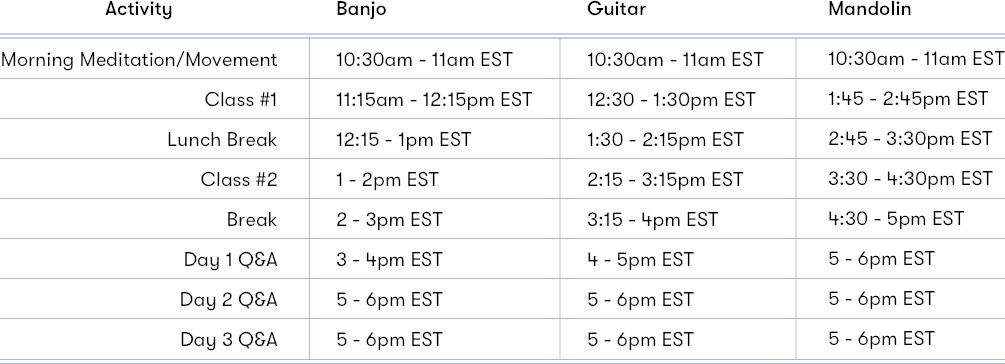Click the Guitar column header
1005x364 pixels.
617,9
